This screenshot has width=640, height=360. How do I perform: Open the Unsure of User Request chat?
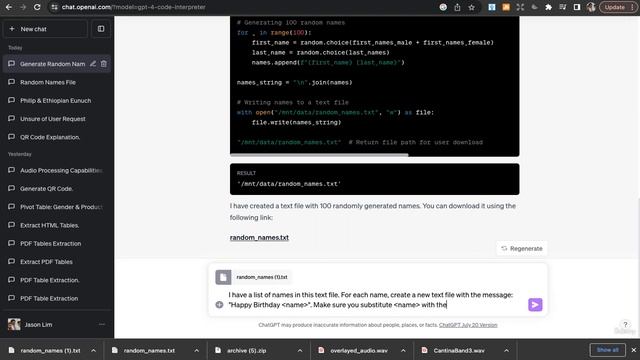click(57, 119)
